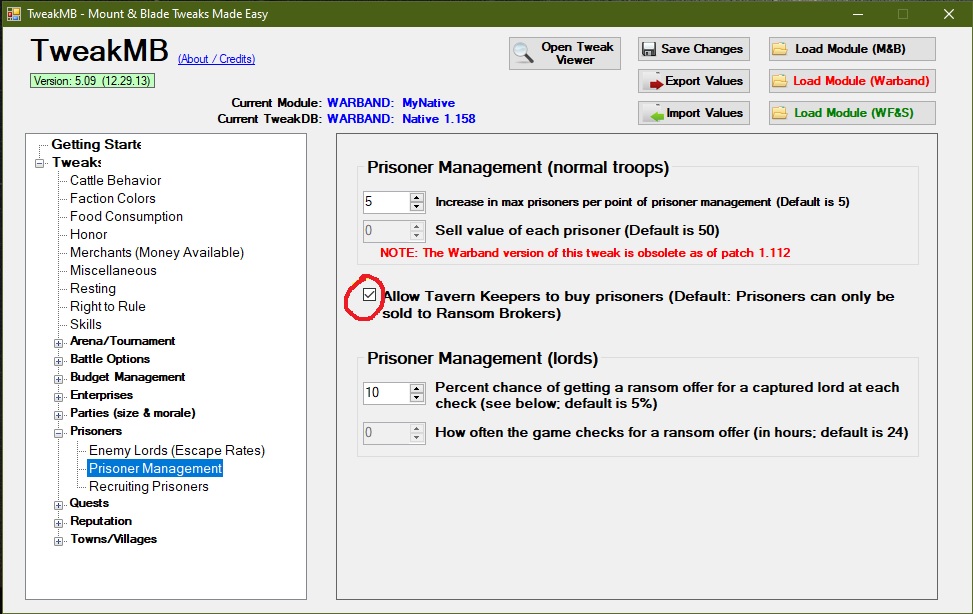Select Honor tweak in the tree
The image size is (973, 614).
89,234
